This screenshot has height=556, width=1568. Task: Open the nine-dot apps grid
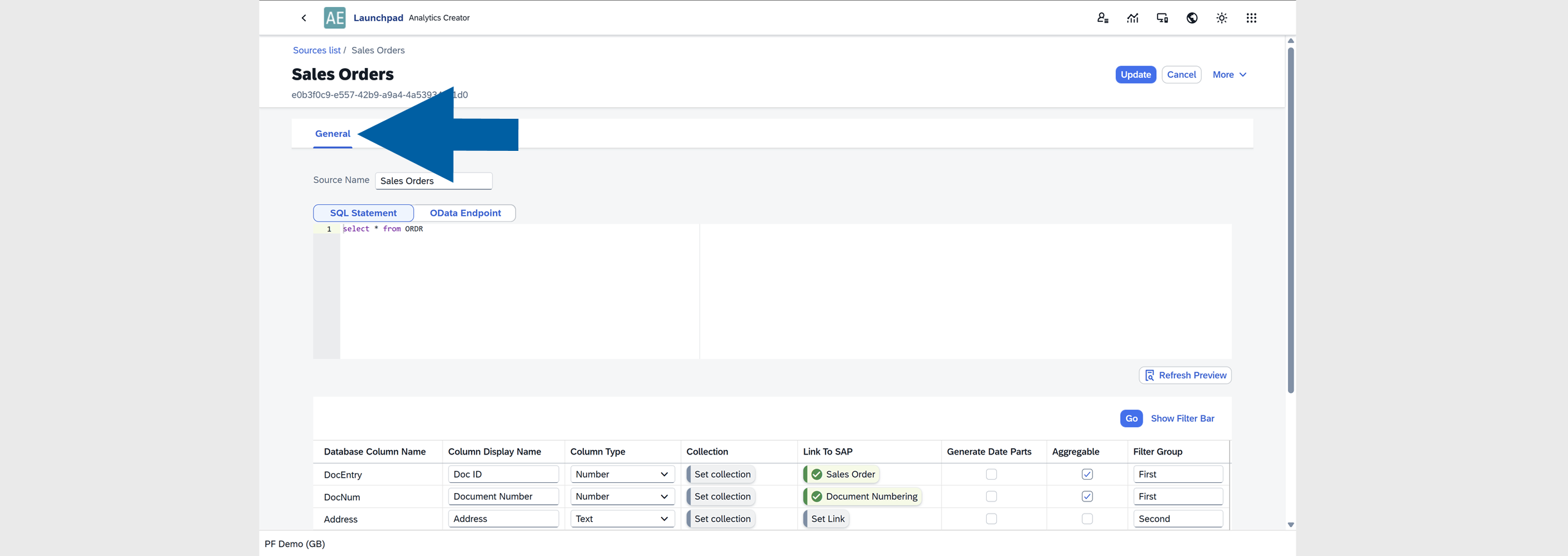tap(1251, 18)
